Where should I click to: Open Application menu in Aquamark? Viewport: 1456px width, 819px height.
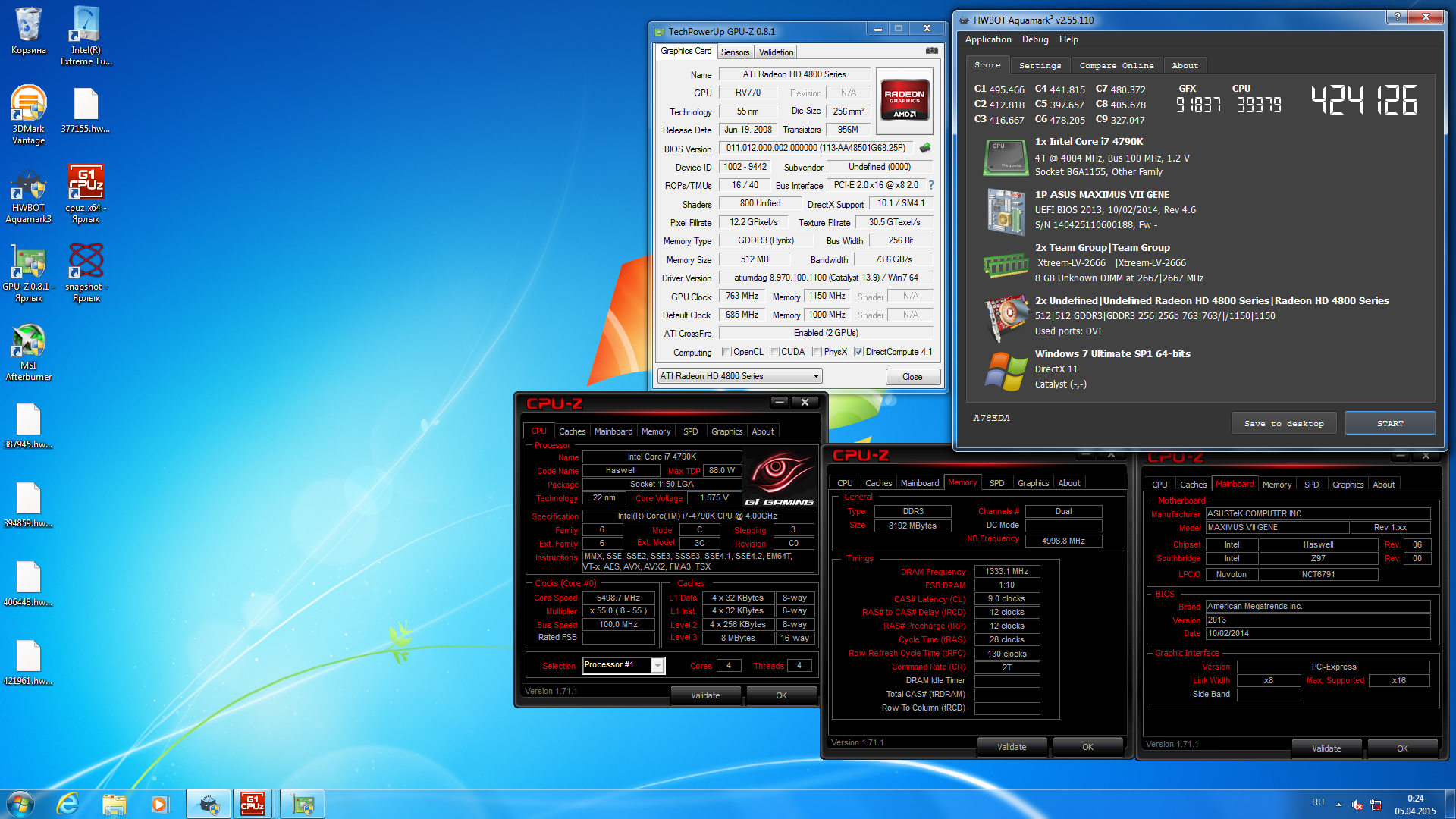987,39
